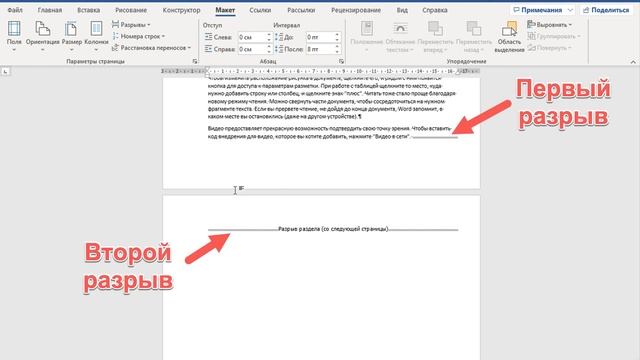Switch to the Рецензирование tab
This screenshot has height=360, width=640.
[x=356, y=10]
